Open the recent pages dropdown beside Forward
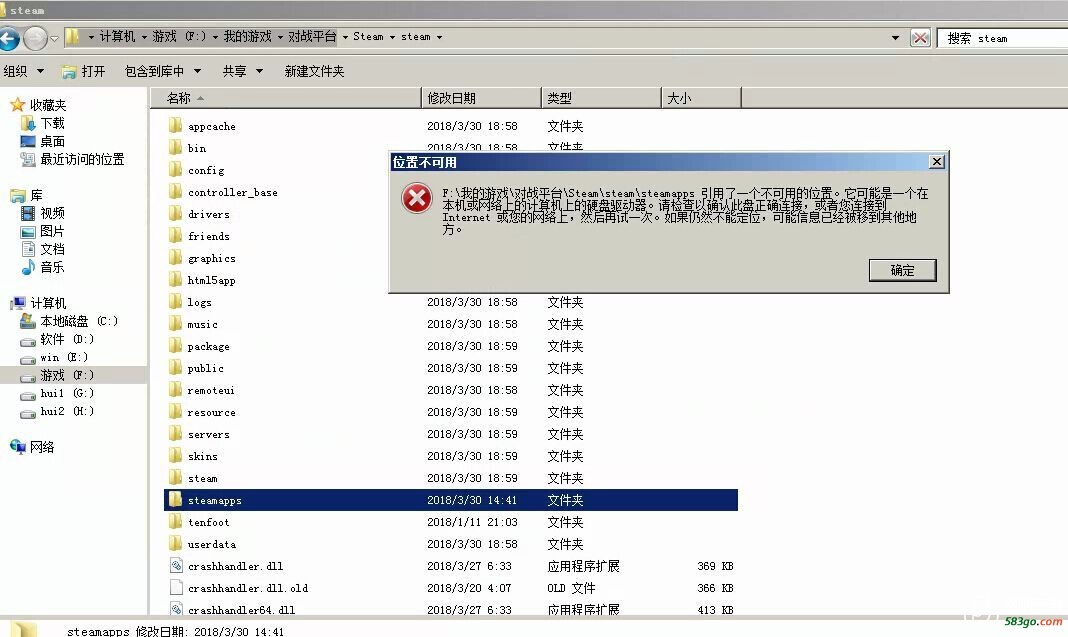Image resolution: width=1068 pixels, height=637 pixels. click(54, 38)
